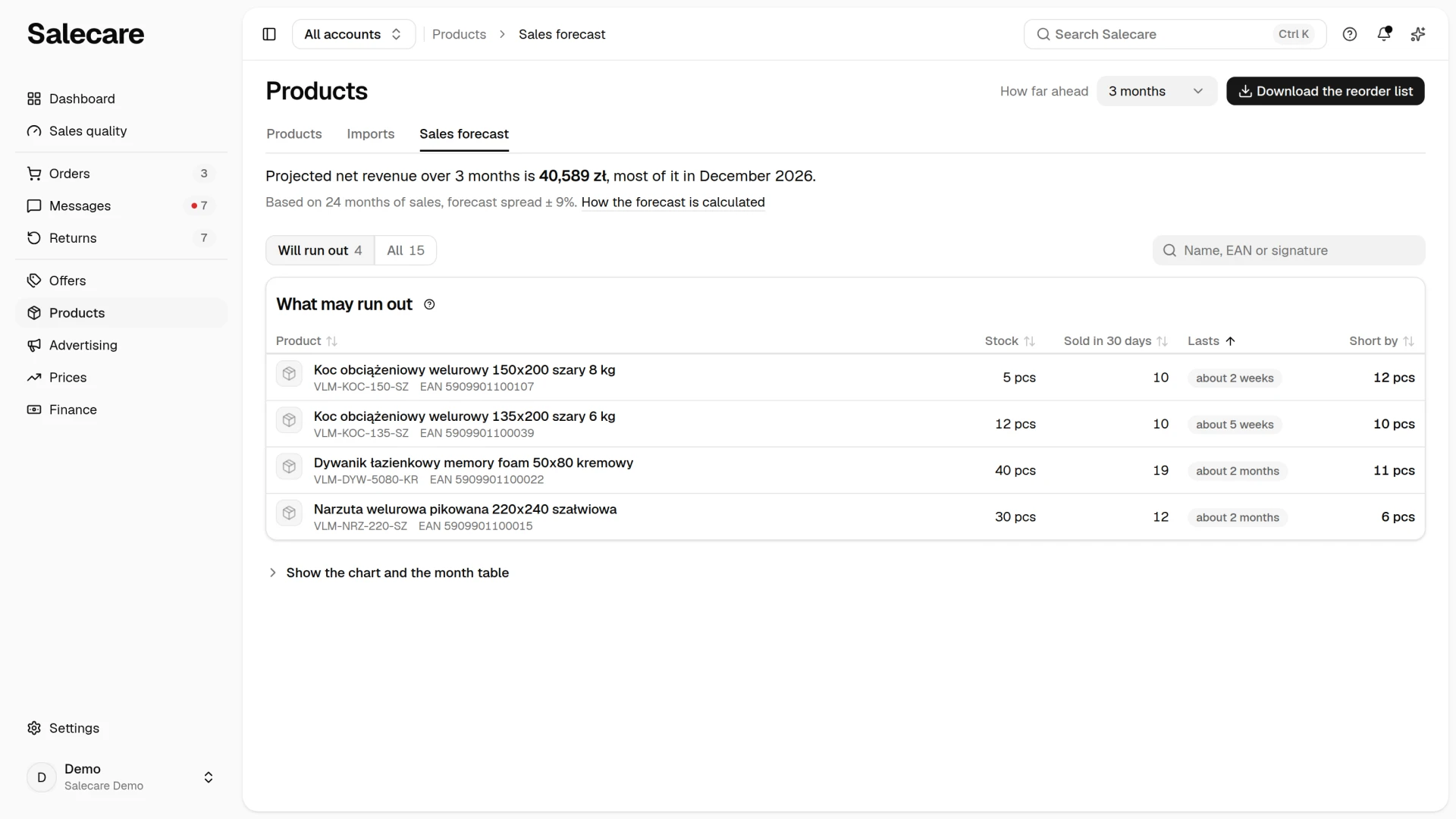Toggle the sidebar panel icon
The height and width of the screenshot is (819, 1456).
coord(269,34)
